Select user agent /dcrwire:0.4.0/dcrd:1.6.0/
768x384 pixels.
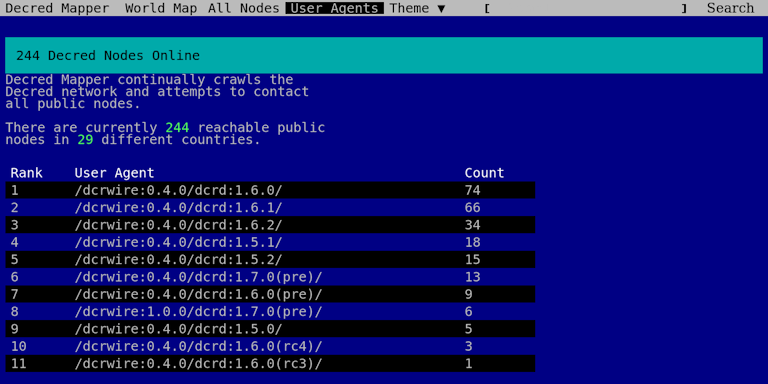[x=178, y=190]
